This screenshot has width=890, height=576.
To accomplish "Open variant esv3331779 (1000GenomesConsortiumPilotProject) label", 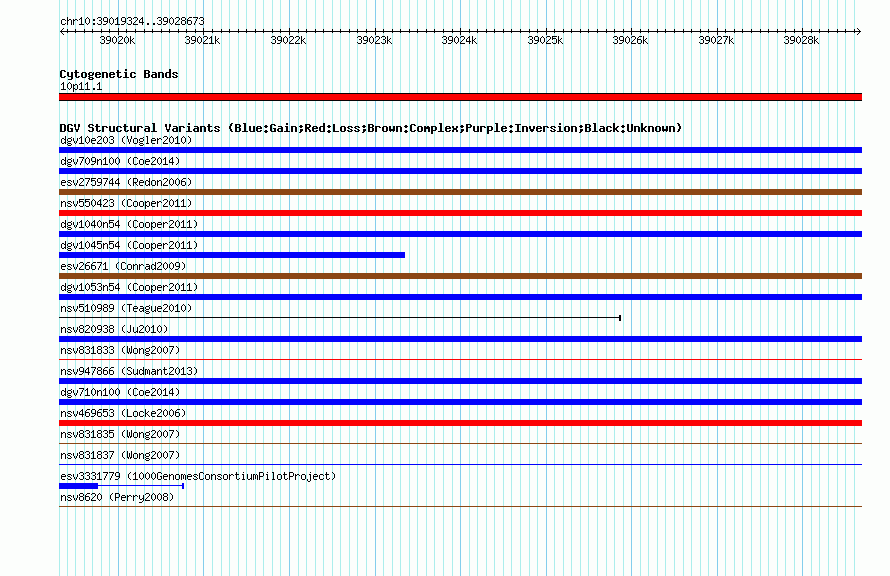I will (198, 476).
